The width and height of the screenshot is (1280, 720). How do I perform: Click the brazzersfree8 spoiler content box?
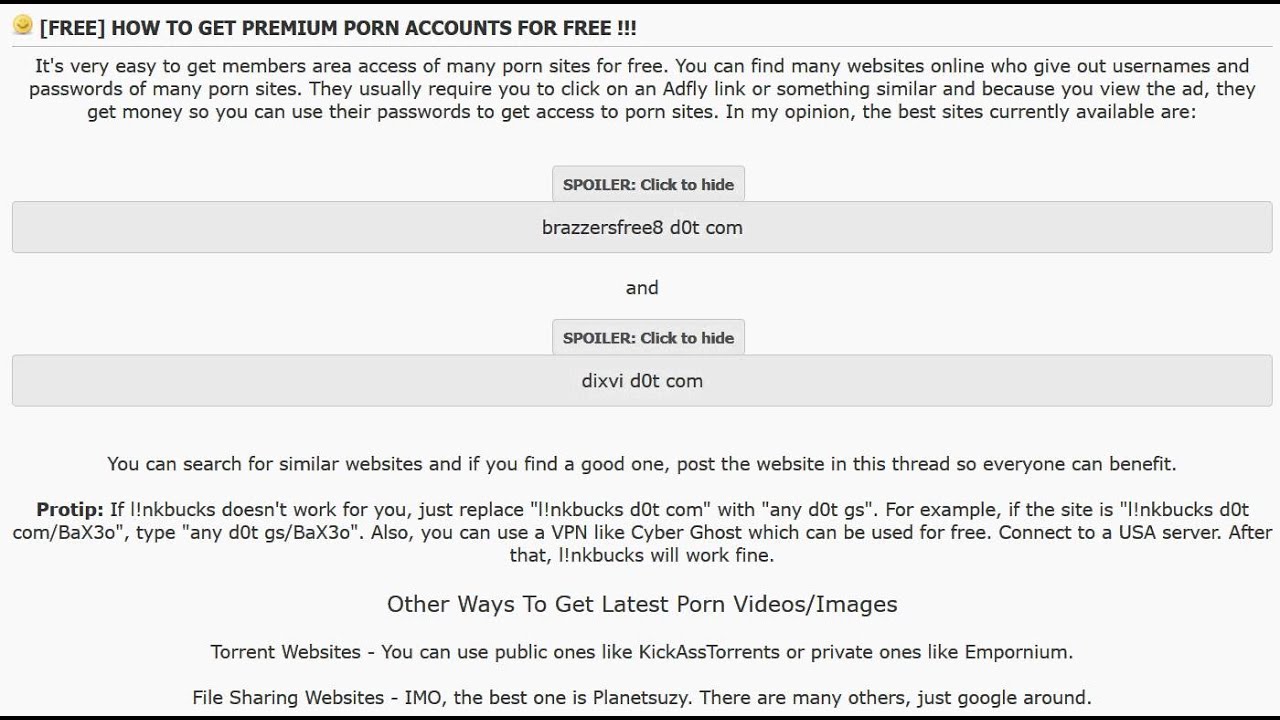click(642, 227)
